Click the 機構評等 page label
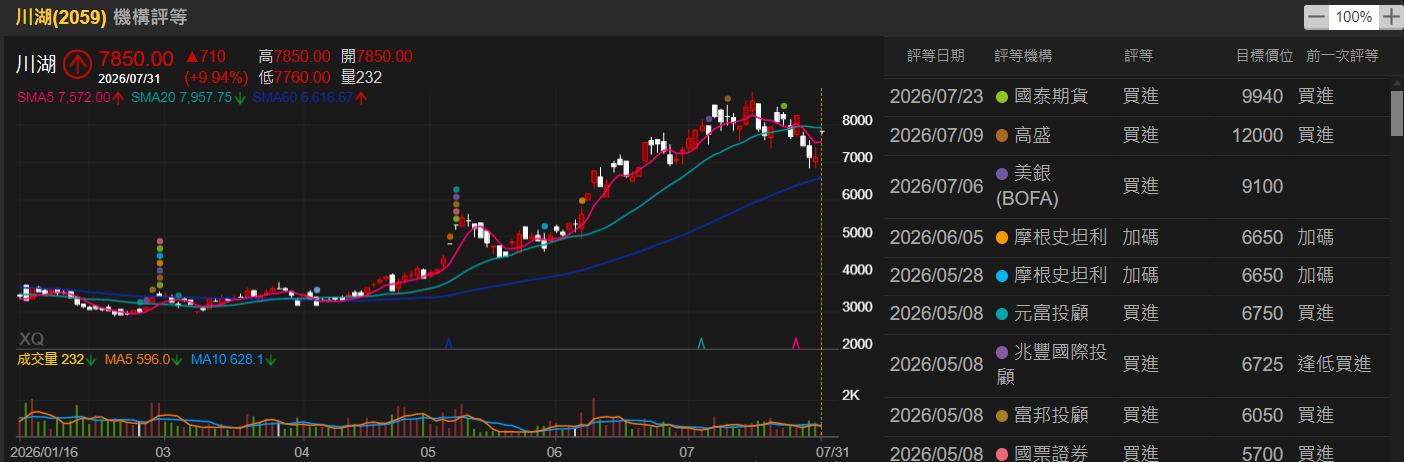 pyautogui.click(x=151, y=17)
